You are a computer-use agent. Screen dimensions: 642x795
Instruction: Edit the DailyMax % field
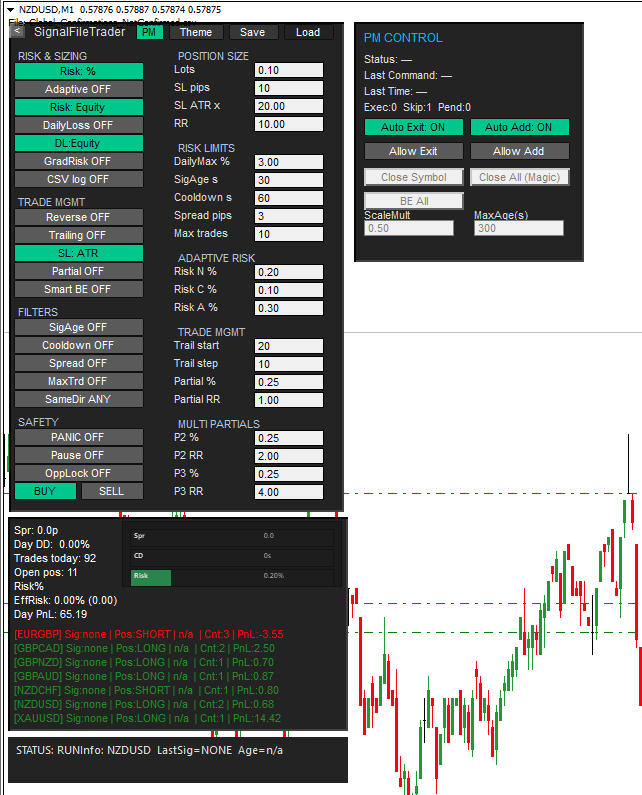pos(289,162)
